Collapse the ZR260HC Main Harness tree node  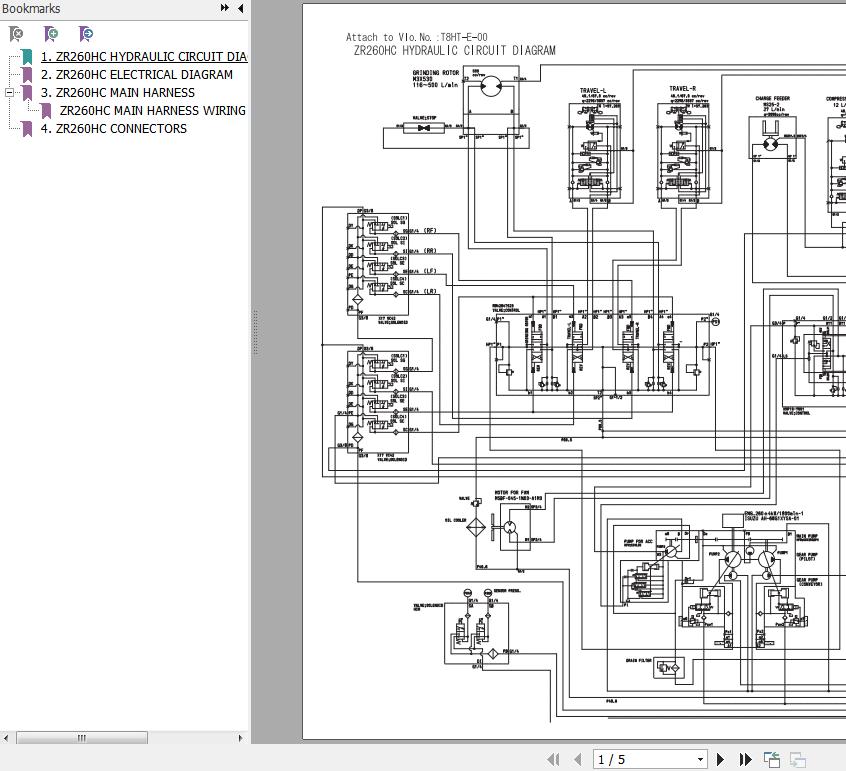[9, 92]
